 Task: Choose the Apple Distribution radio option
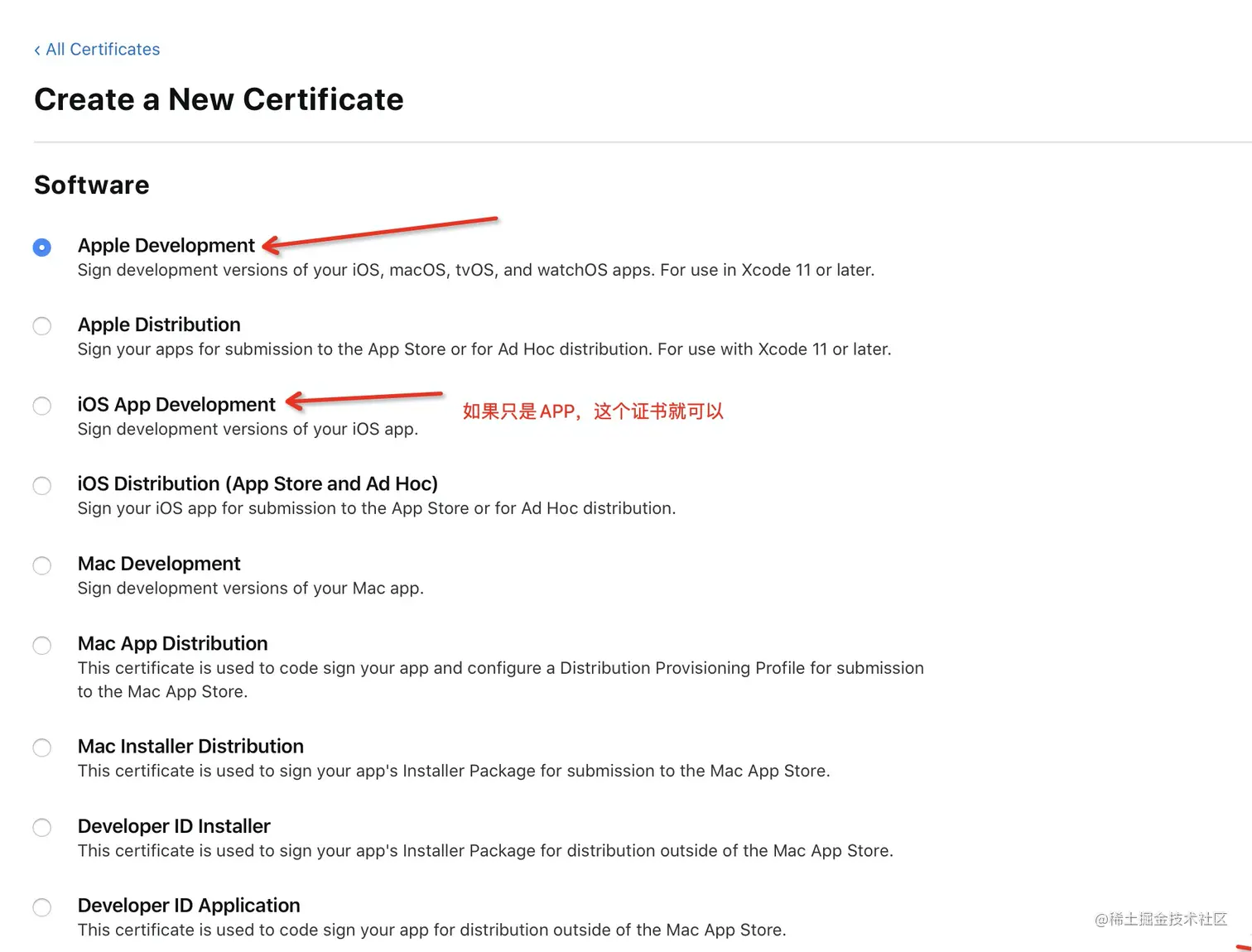point(42,326)
